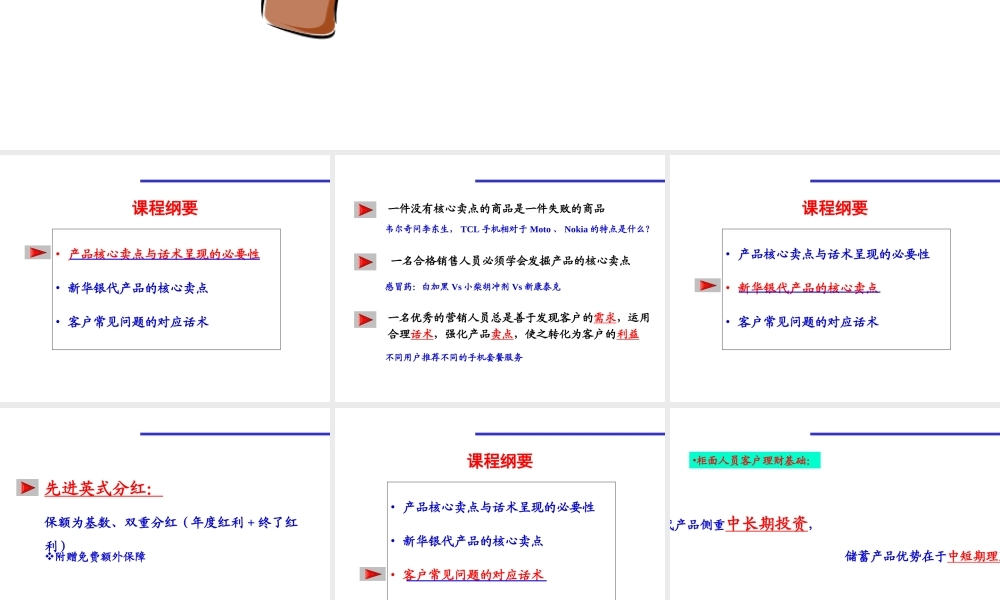Click the 课程纲要 title above red 客户常见问题 item
The width and height of the screenshot is (1000, 600).
(500, 461)
